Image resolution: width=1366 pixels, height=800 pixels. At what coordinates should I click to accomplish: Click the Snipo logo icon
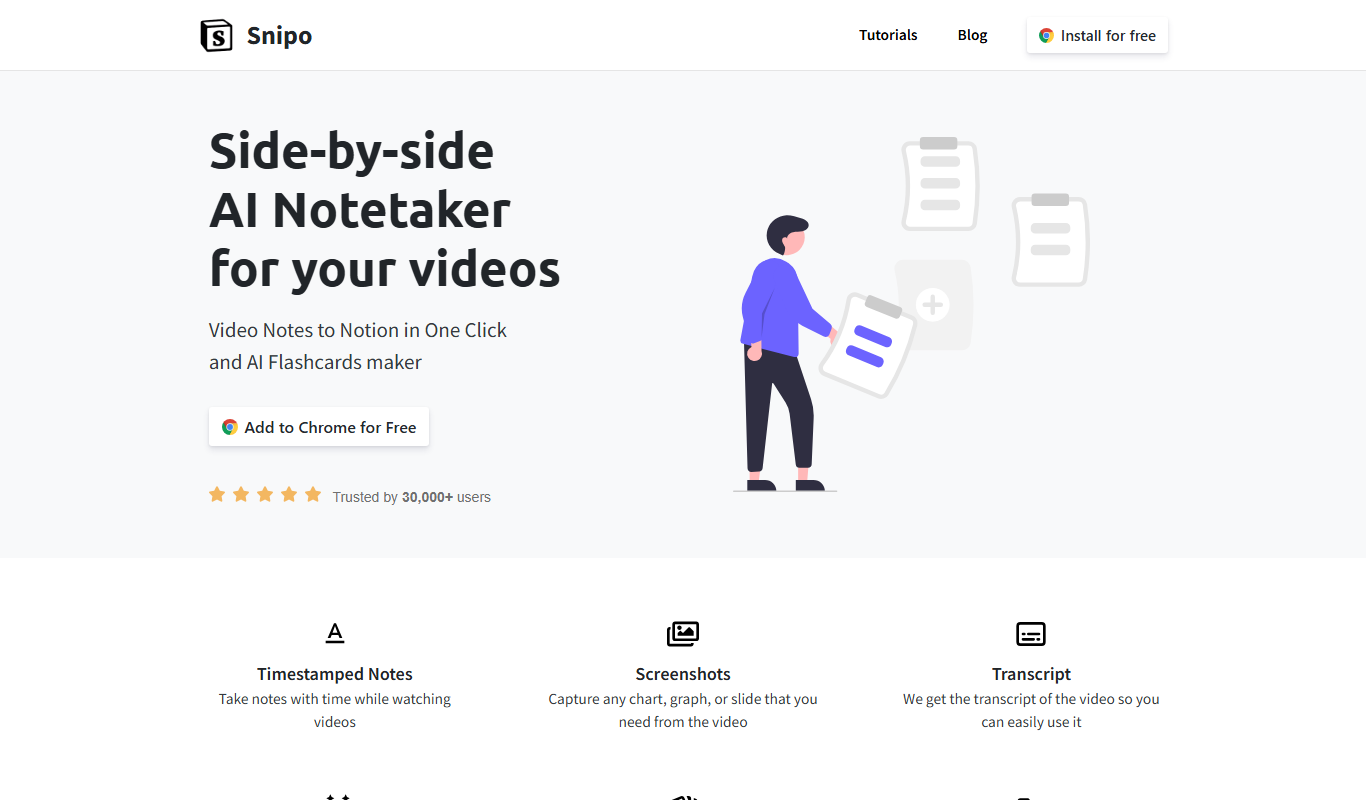(x=216, y=35)
